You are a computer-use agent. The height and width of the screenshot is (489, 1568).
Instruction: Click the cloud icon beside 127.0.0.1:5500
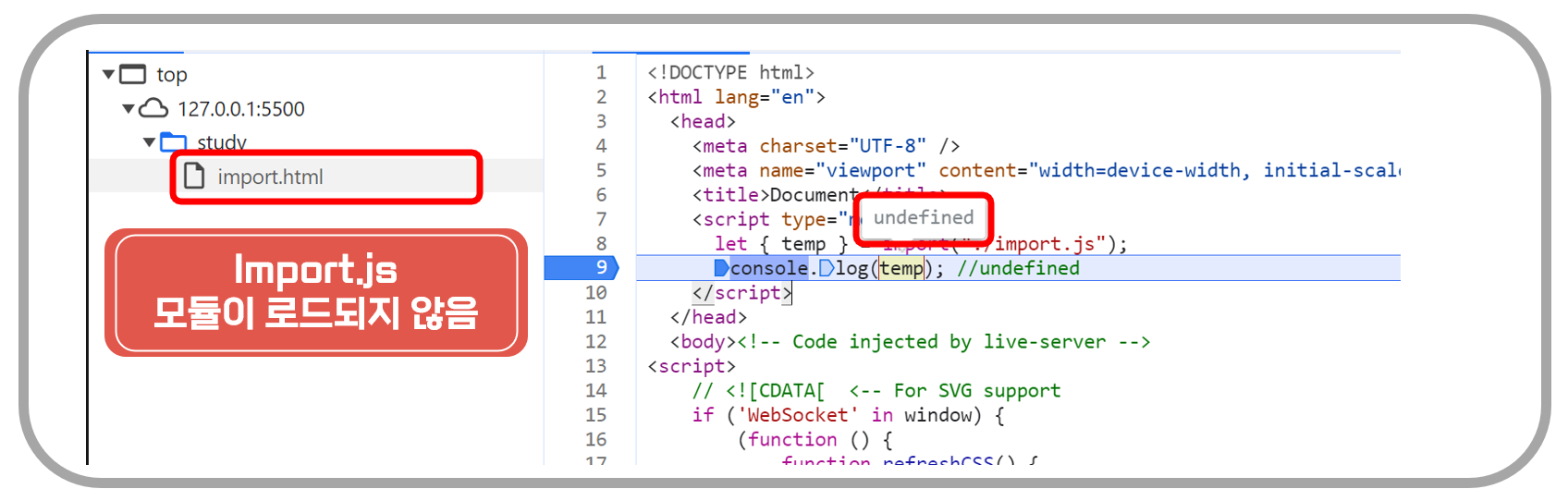pyautogui.click(x=153, y=109)
